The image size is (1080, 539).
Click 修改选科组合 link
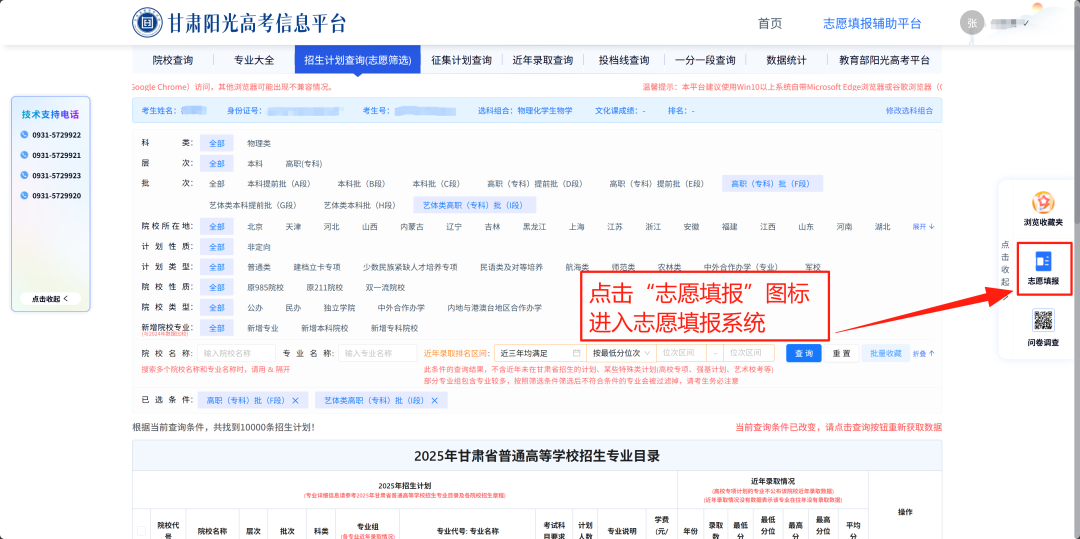tap(910, 110)
